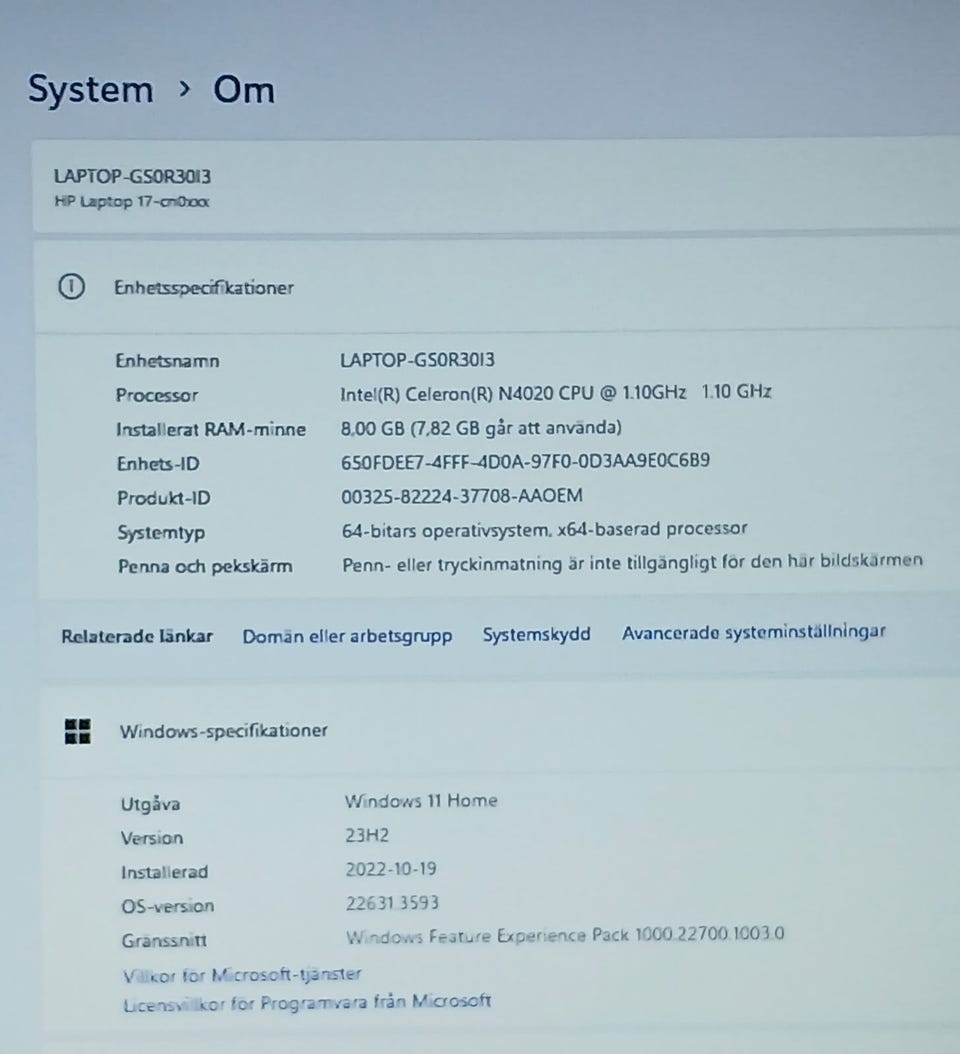Go back to System in breadcrumb
This screenshot has height=1054, width=960.
pos(91,89)
